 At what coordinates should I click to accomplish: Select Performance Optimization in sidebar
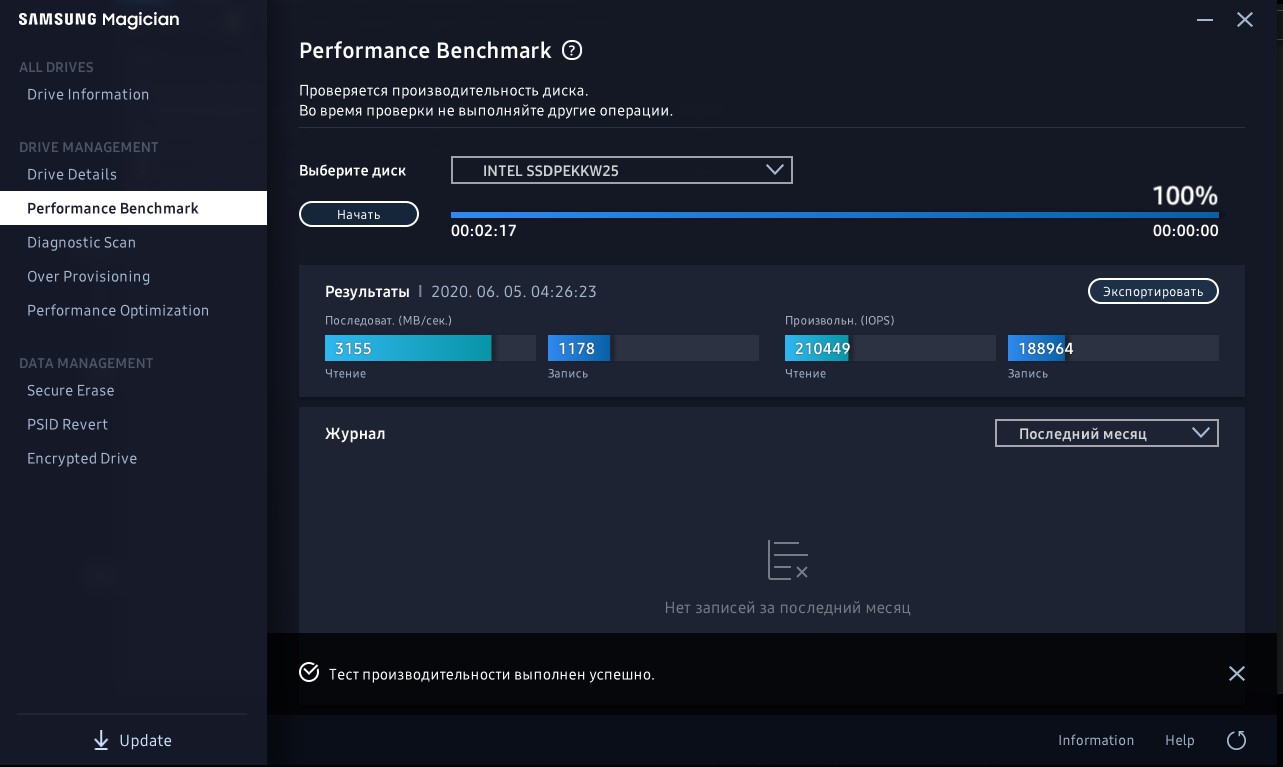click(x=118, y=310)
